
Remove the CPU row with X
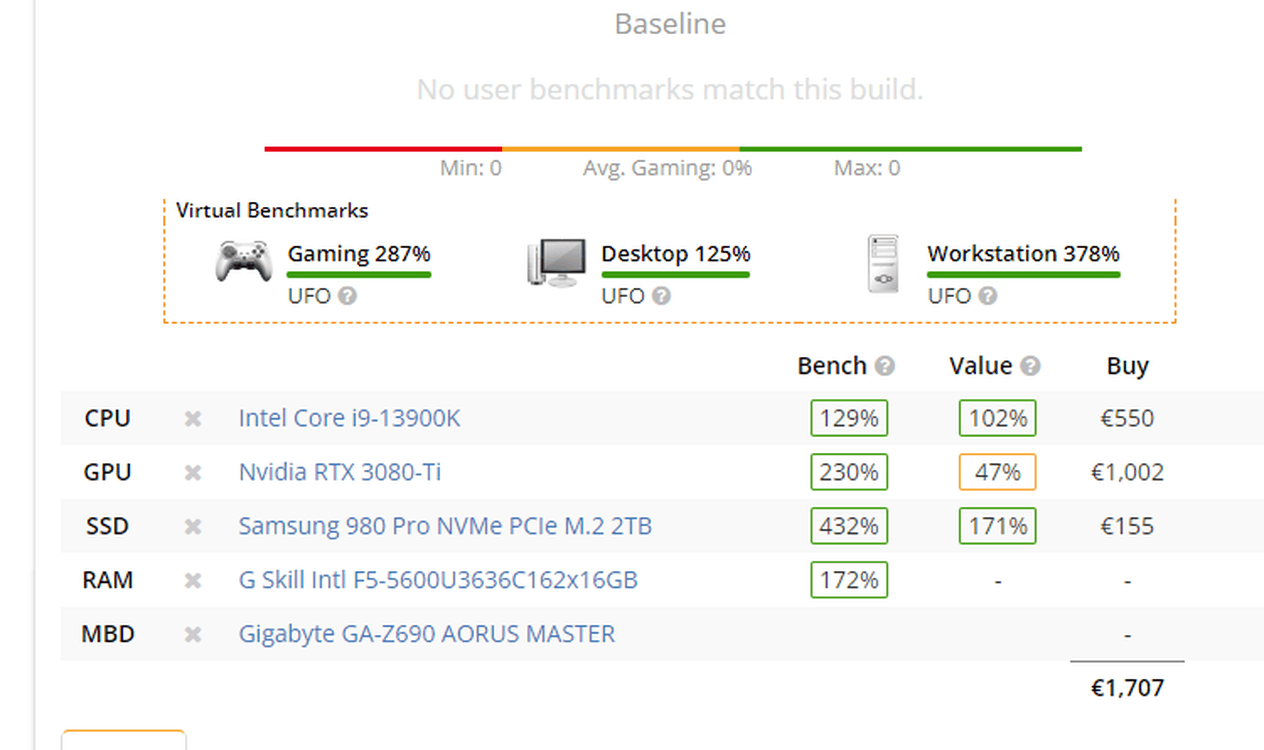pyautogui.click(x=193, y=418)
